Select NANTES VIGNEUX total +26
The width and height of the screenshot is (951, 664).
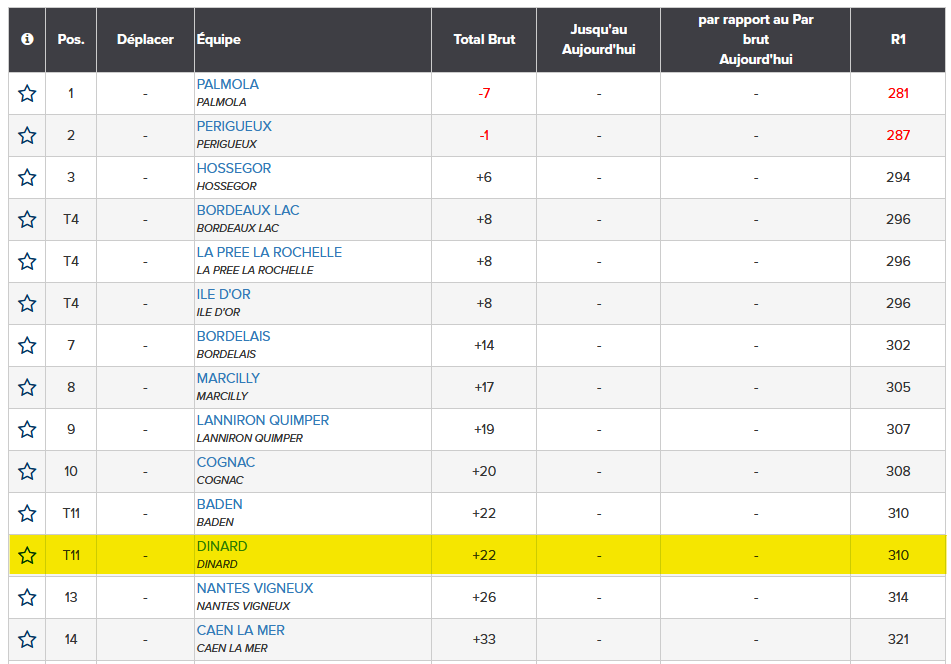click(484, 597)
